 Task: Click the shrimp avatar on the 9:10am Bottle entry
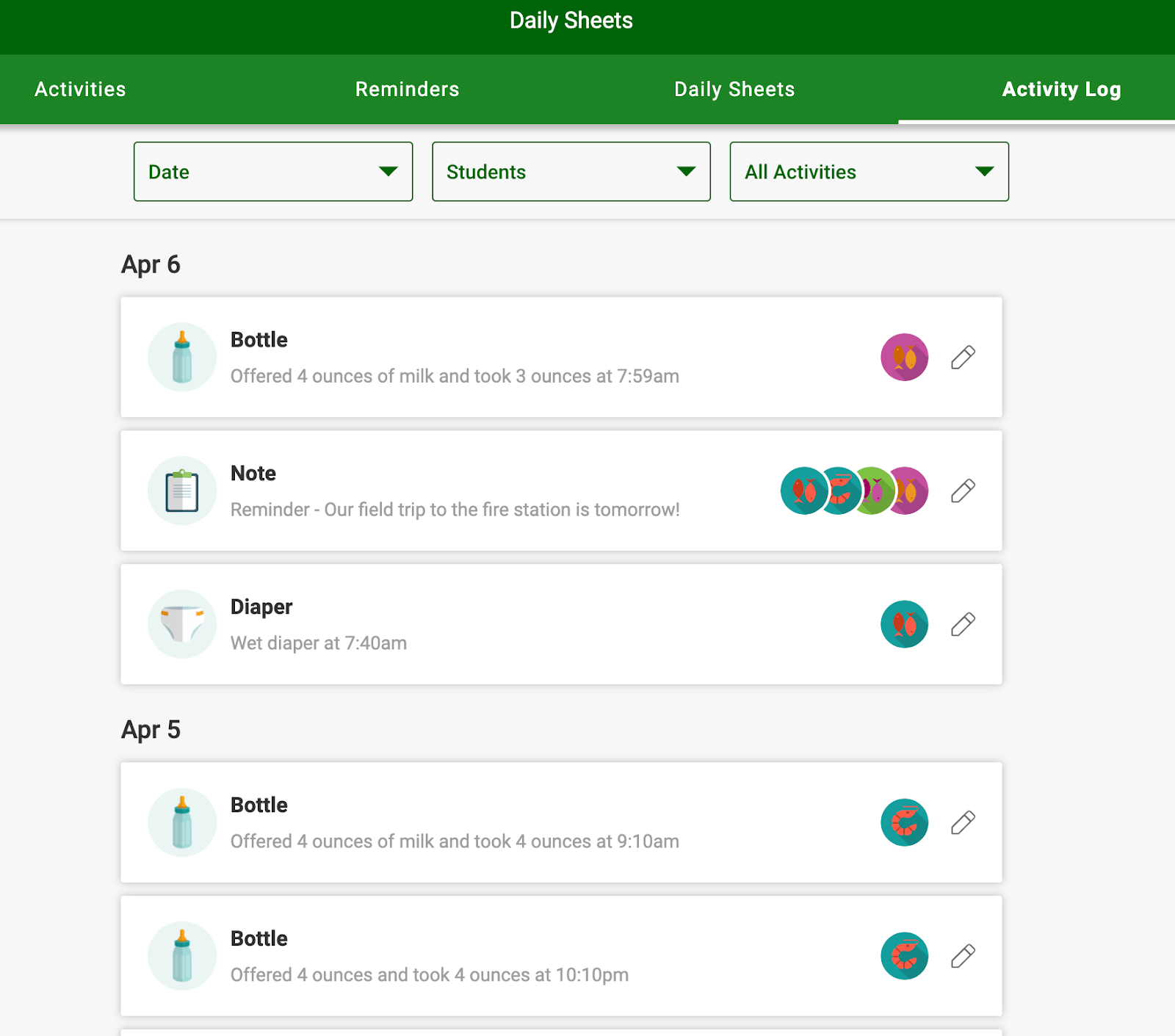click(x=904, y=822)
